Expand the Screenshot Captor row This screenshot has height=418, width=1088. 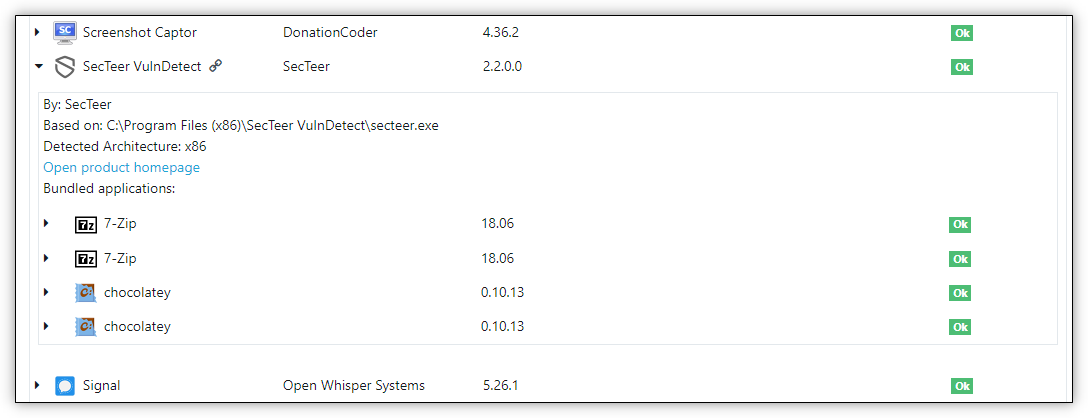coord(37,32)
